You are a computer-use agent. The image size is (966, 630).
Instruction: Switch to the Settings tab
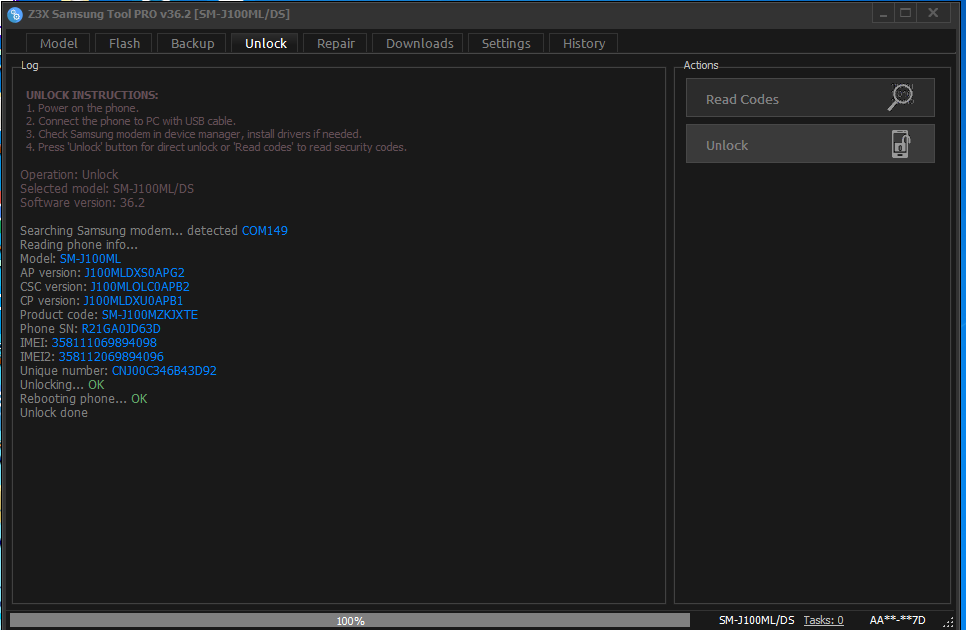point(506,44)
